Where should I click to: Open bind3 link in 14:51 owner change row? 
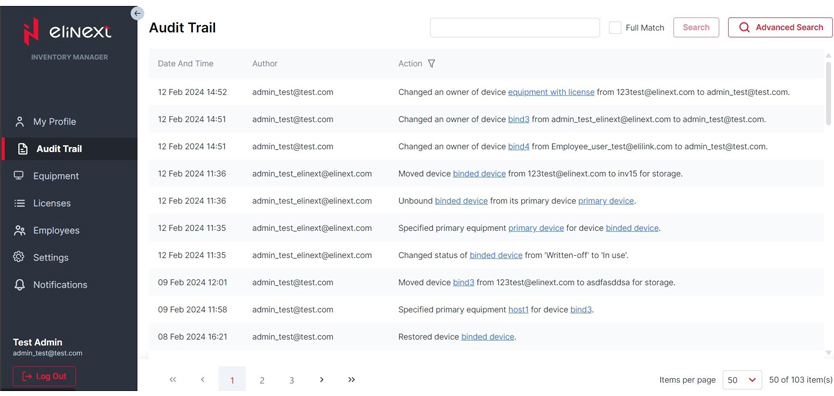tap(519, 119)
